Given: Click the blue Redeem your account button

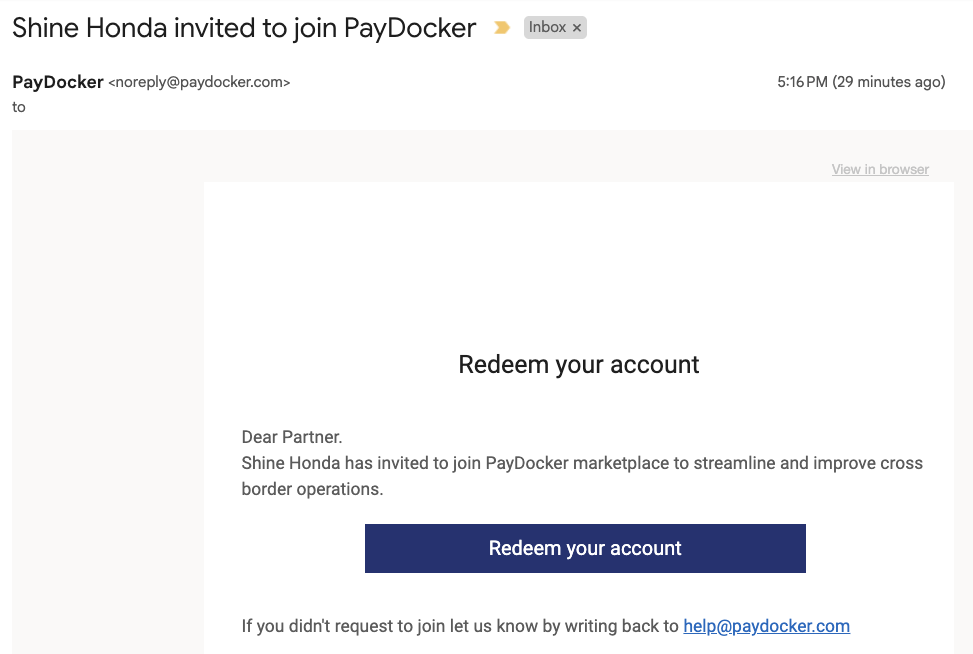Looking at the screenshot, I should click(x=585, y=549).
